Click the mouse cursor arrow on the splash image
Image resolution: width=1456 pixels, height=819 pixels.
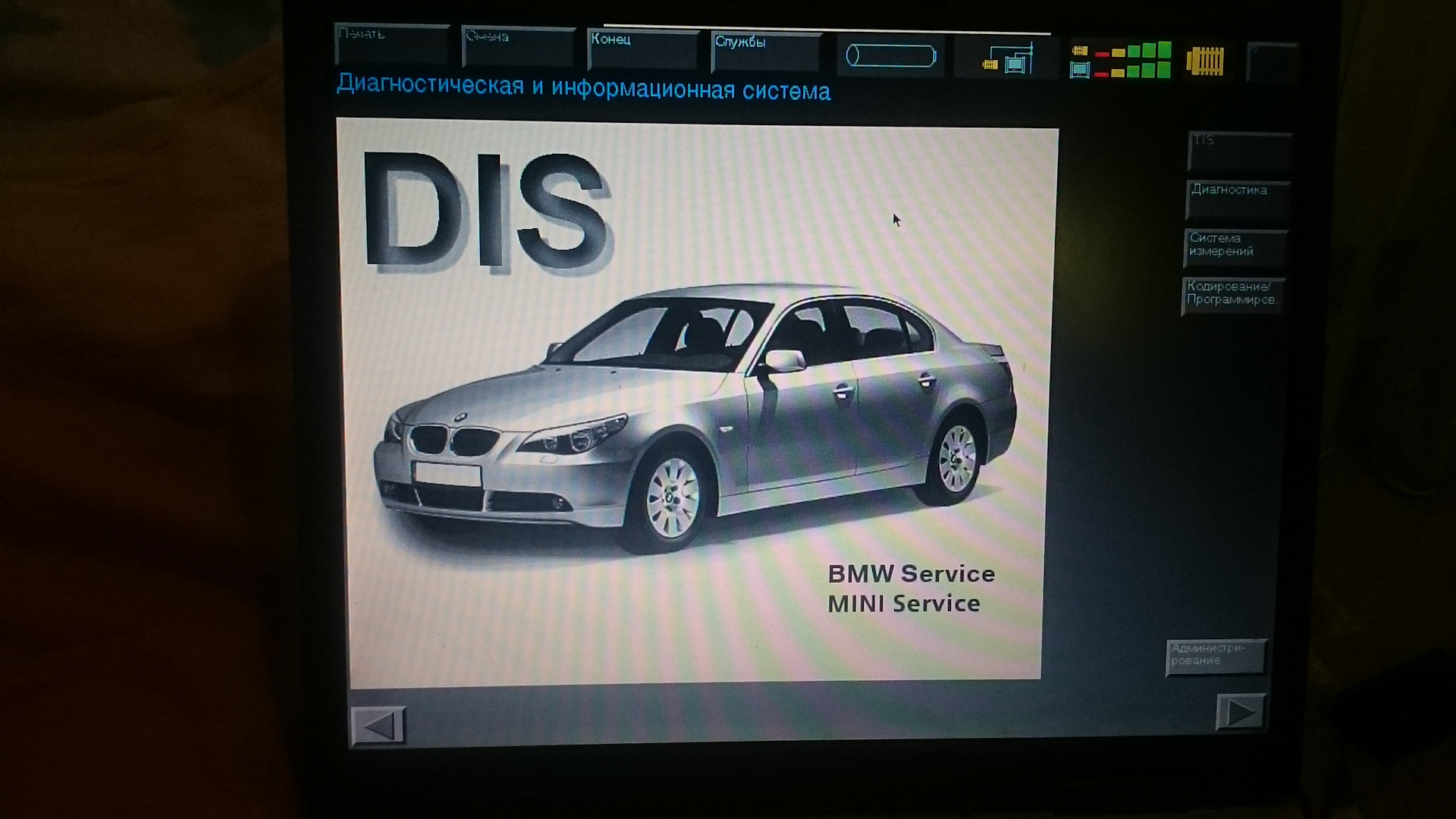tap(896, 220)
